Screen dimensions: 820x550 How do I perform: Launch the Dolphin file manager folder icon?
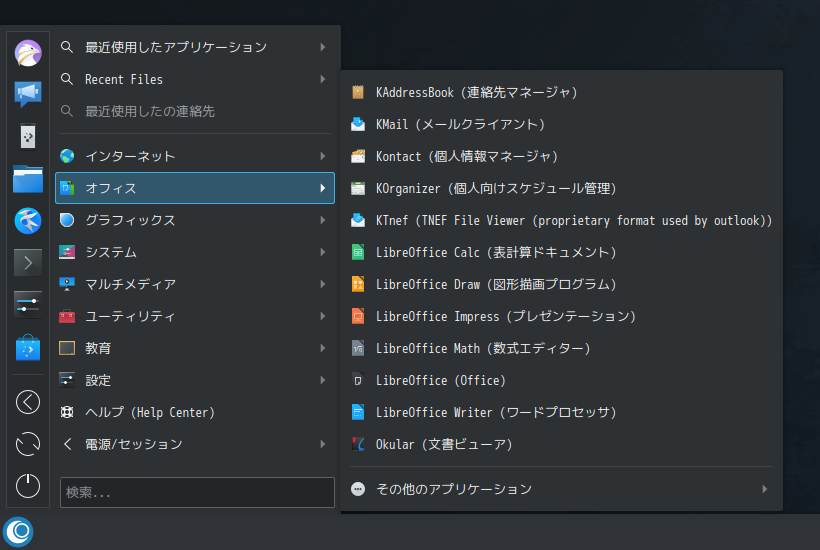pyautogui.click(x=28, y=179)
